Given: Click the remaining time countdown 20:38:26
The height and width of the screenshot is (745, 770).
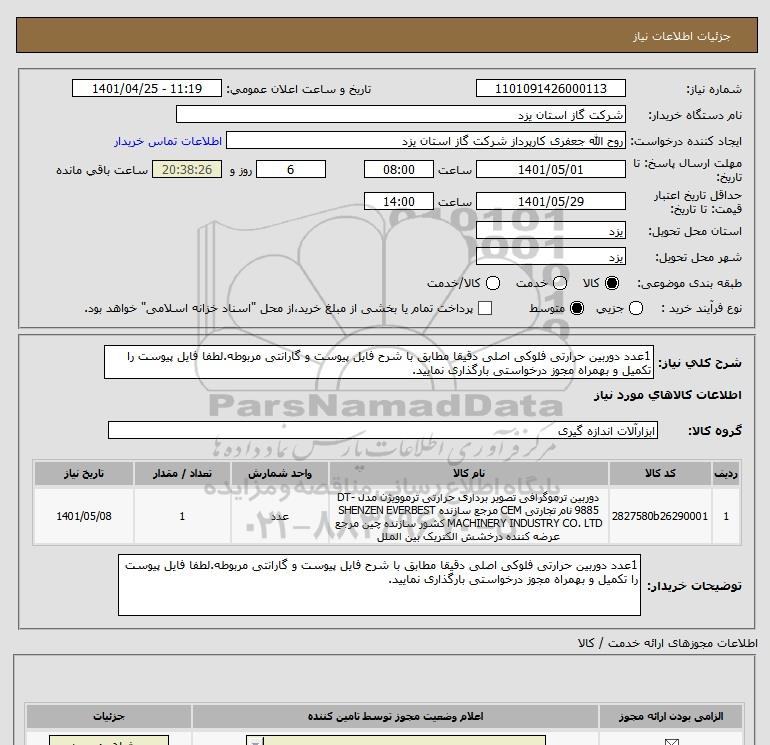Looking at the screenshot, I should 187,169.
